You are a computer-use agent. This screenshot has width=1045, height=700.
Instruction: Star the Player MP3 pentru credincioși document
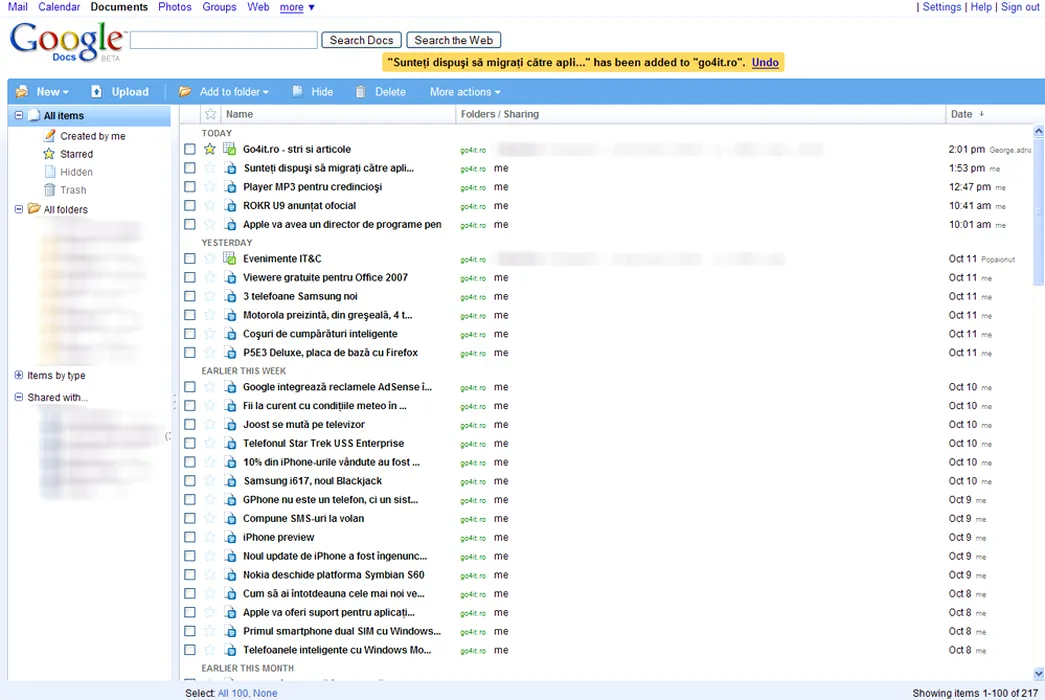coord(210,187)
